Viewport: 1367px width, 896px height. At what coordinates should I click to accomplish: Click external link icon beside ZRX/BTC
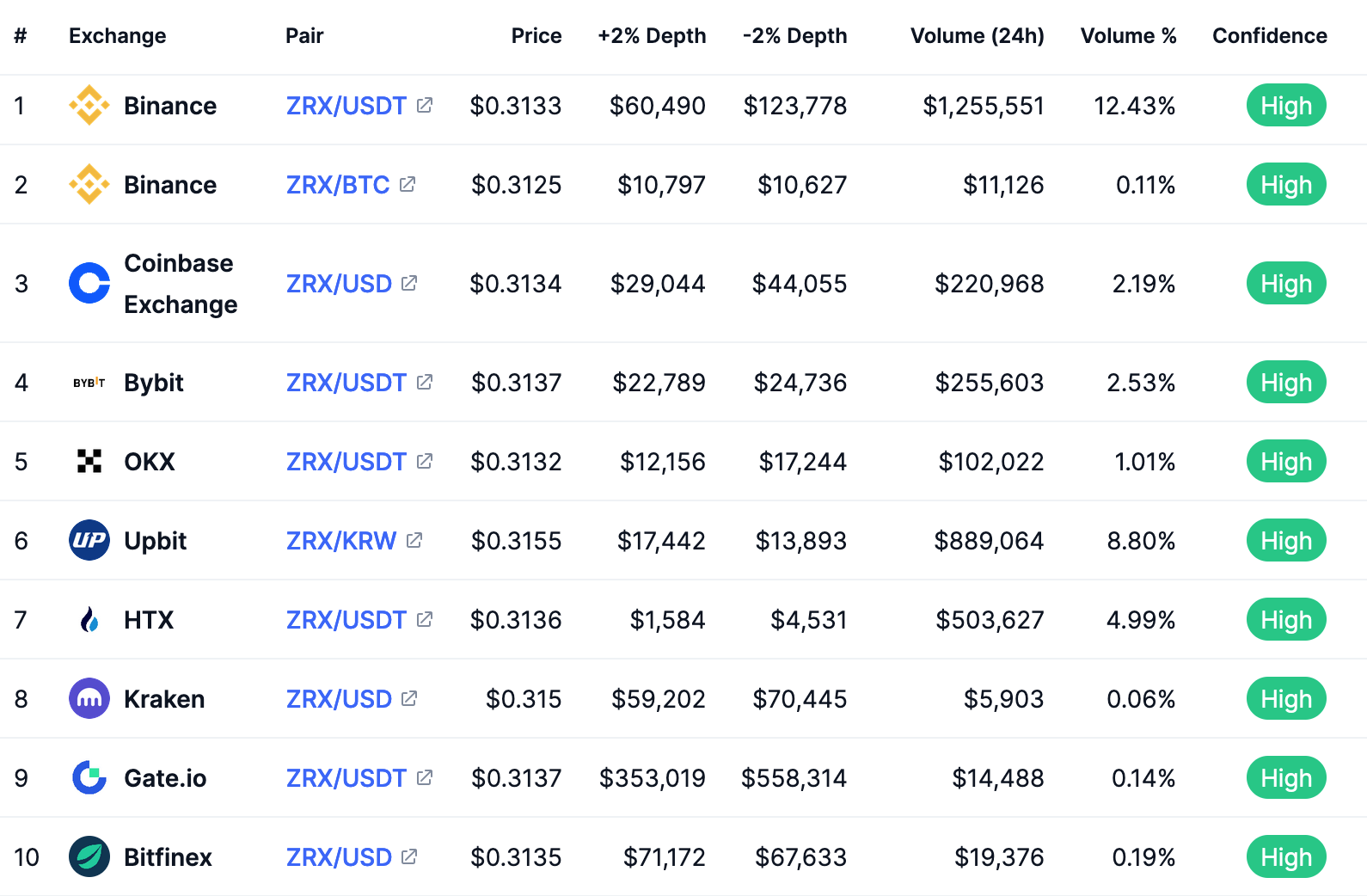coord(408,184)
